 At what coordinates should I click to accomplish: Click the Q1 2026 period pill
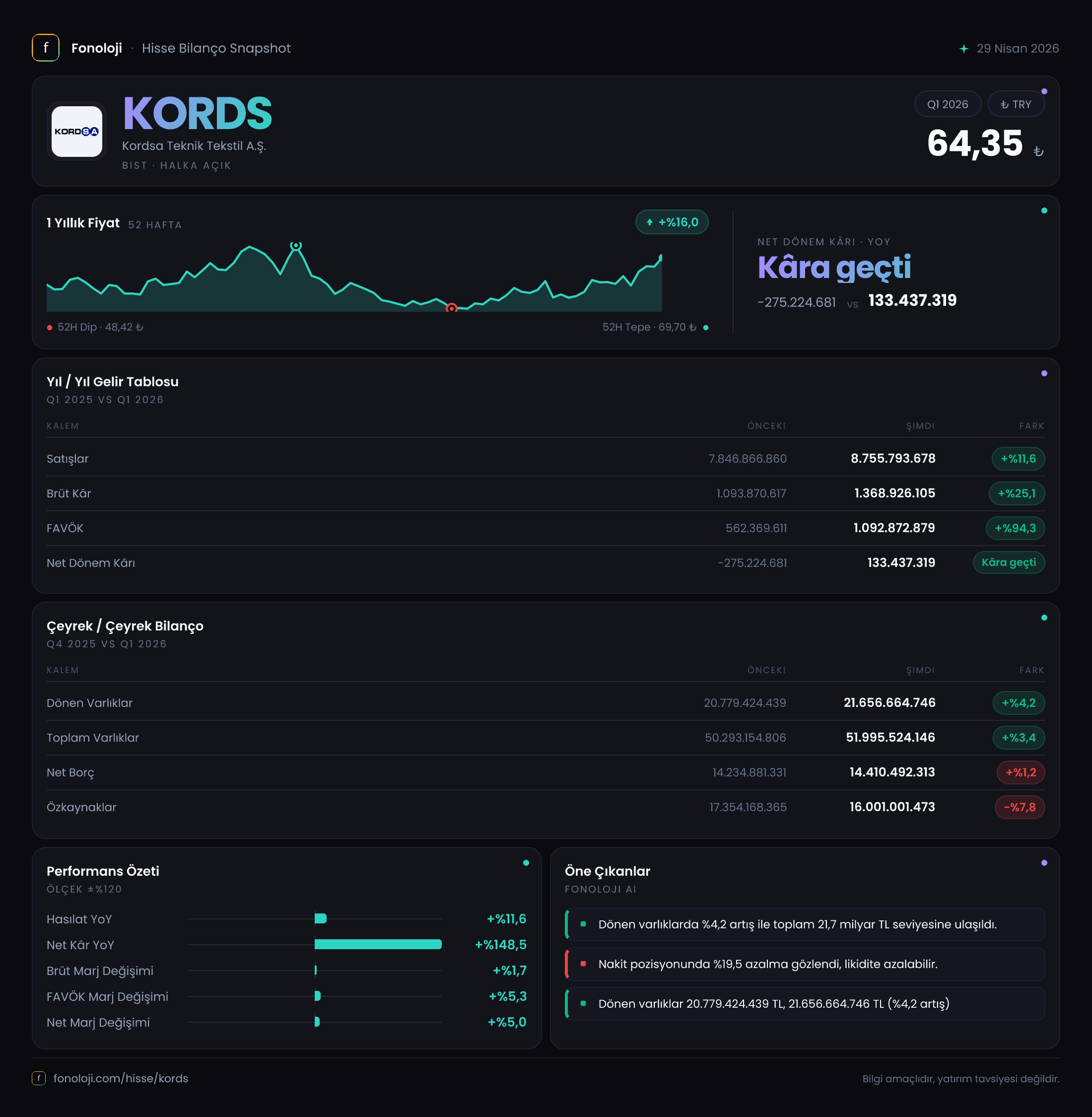pos(948,104)
